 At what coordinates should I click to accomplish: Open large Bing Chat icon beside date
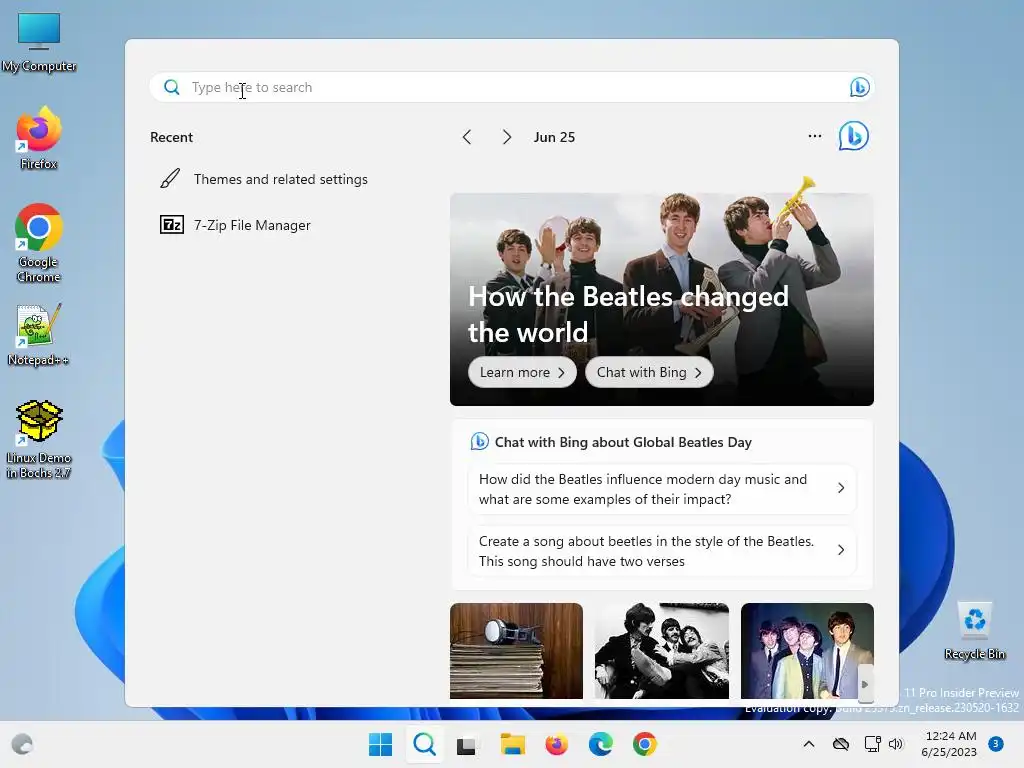(854, 136)
